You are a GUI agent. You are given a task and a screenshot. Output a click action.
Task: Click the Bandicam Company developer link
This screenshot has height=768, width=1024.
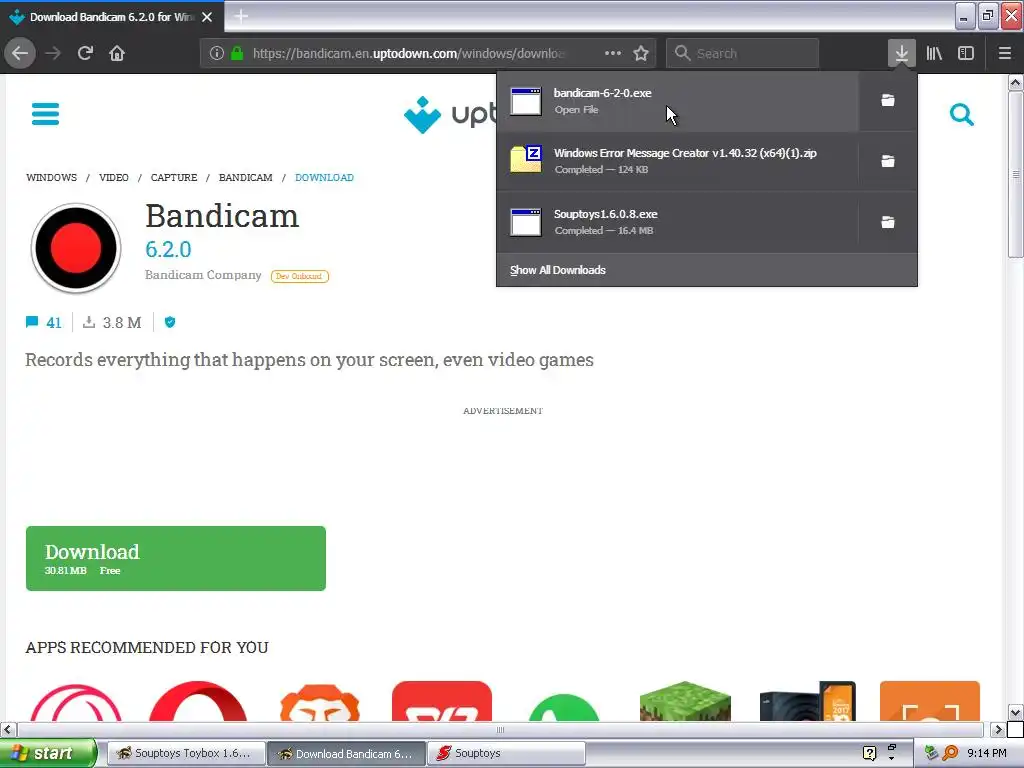click(203, 275)
